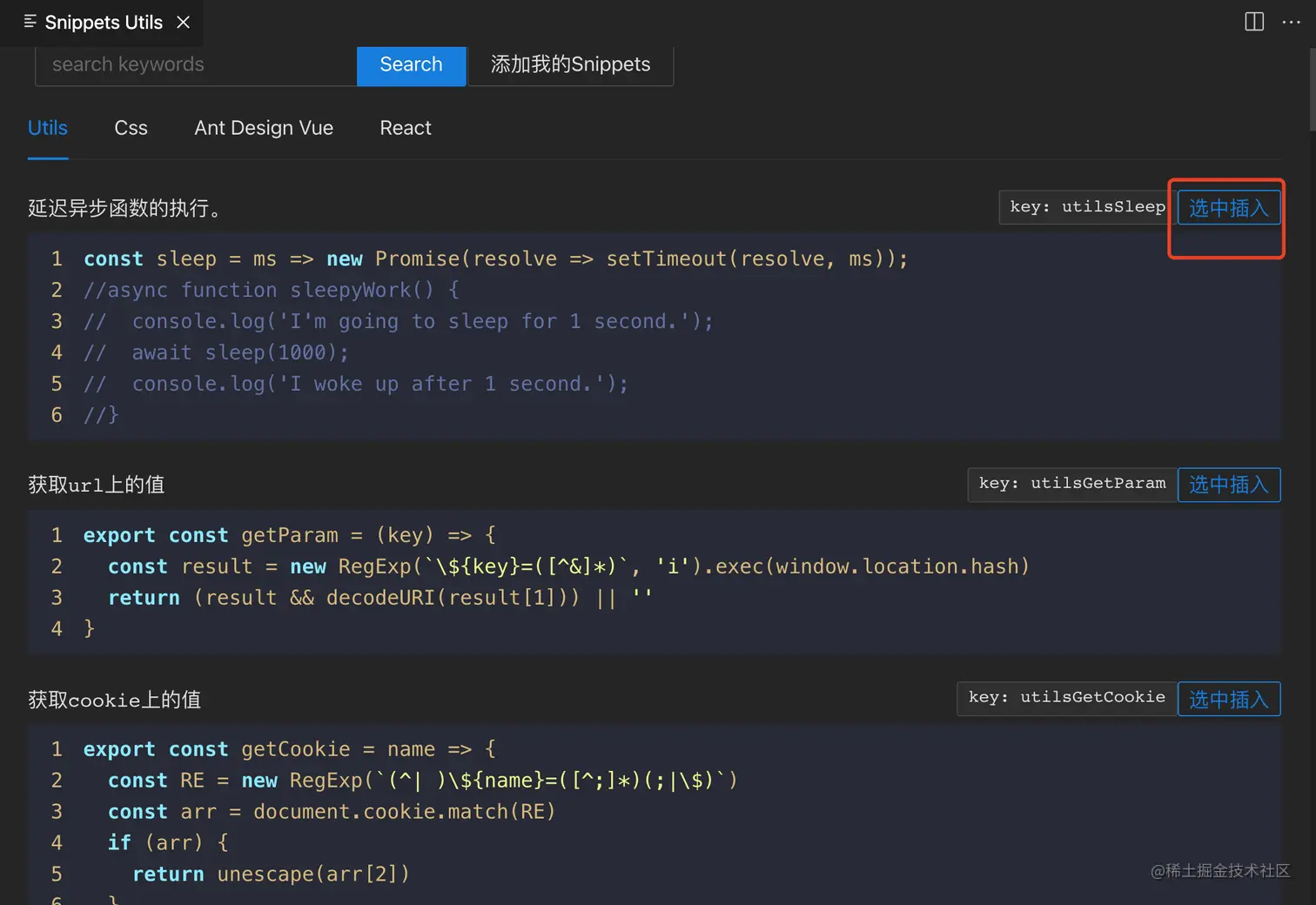Click the vertical scrollbar thumb
Viewport: 1316px width, 905px height.
1313,90
